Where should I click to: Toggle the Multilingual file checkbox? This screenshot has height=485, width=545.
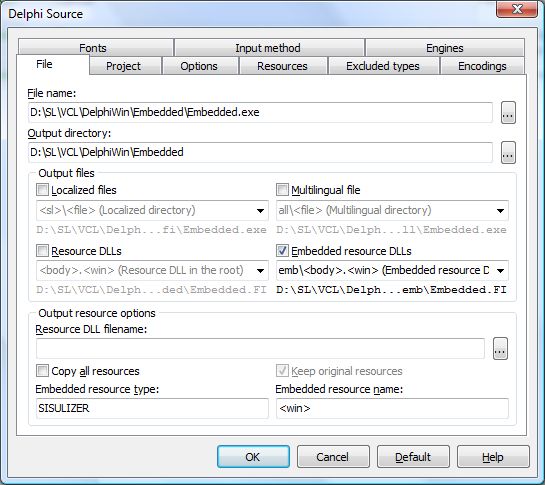pyautogui.click(x=282, y=190)
